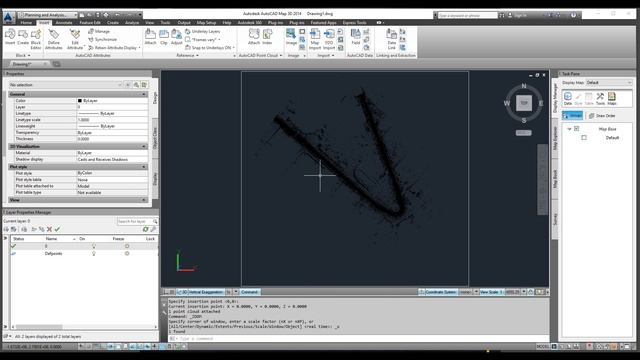Open the Block Editor tool

[36, 39]
